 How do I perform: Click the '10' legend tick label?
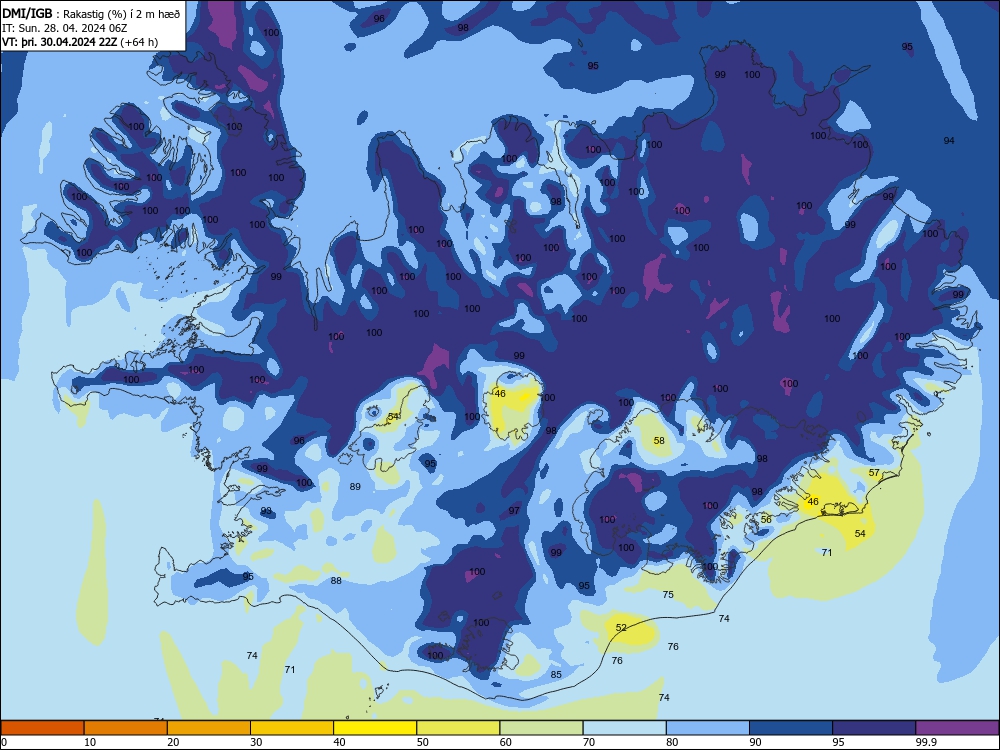click(x=90, y=742)
